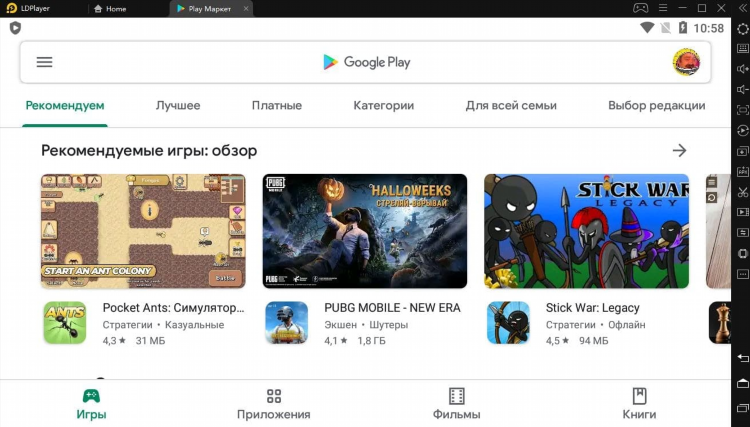The height and width of the screenshot is (427, 750).
Task: Click the Stick War: Legacy app icon
Action: tap(508, 323)
